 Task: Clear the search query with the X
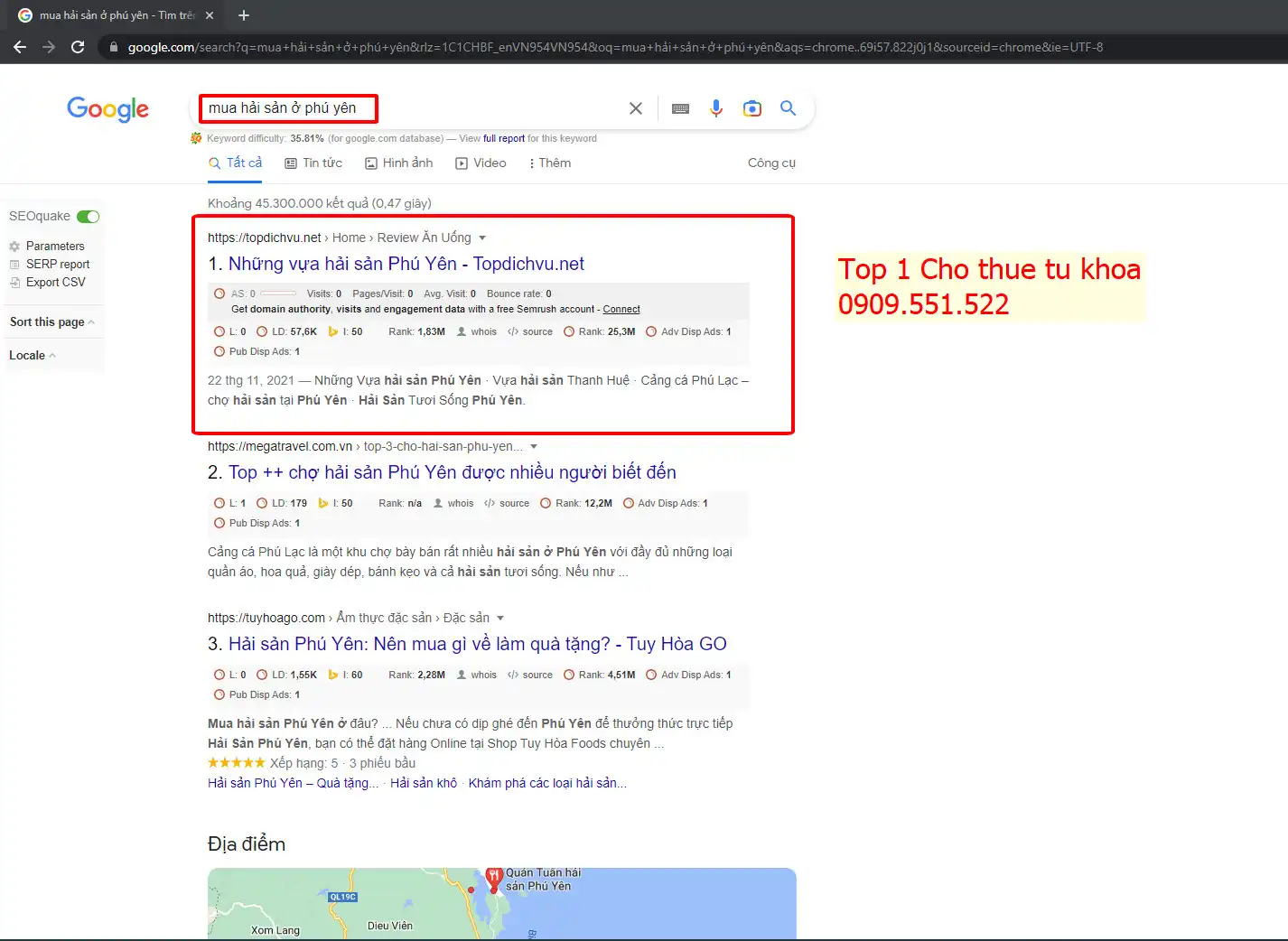point(636,108)
